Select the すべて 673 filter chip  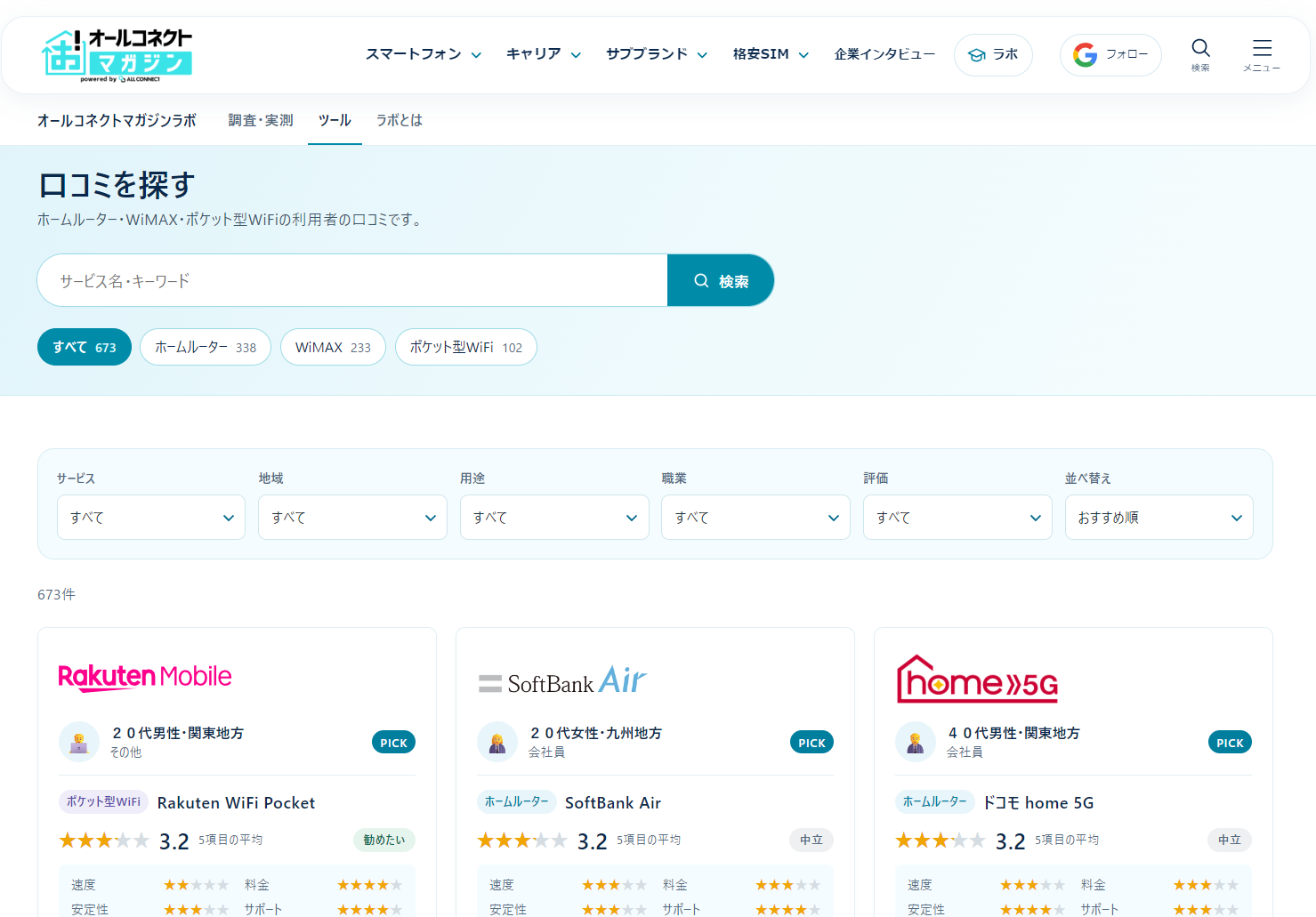pyautogui.click(x=85, y=347)
